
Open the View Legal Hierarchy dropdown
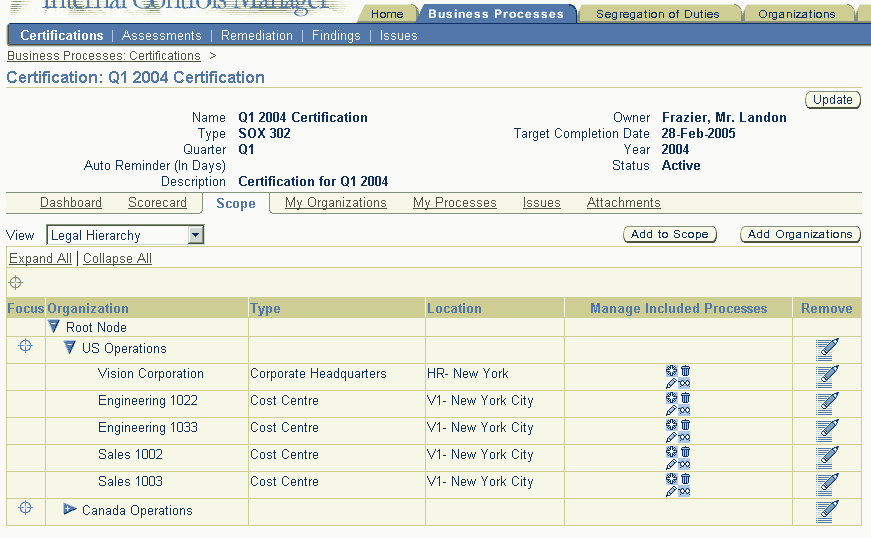[x=126, y=235]
